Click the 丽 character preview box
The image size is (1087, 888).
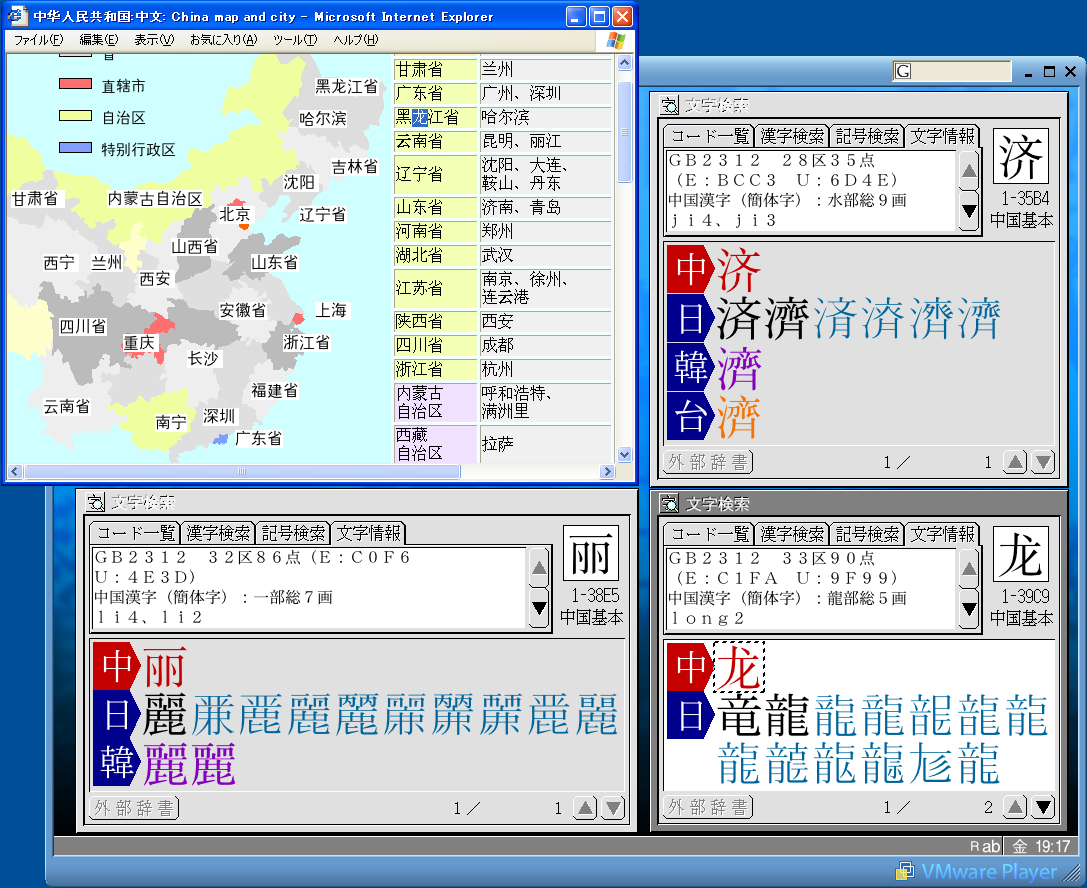point(591,556)
